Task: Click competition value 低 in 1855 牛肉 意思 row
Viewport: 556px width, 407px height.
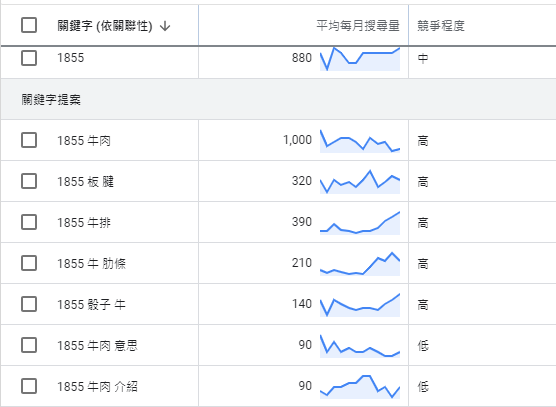Action: [x=423, y=346]
